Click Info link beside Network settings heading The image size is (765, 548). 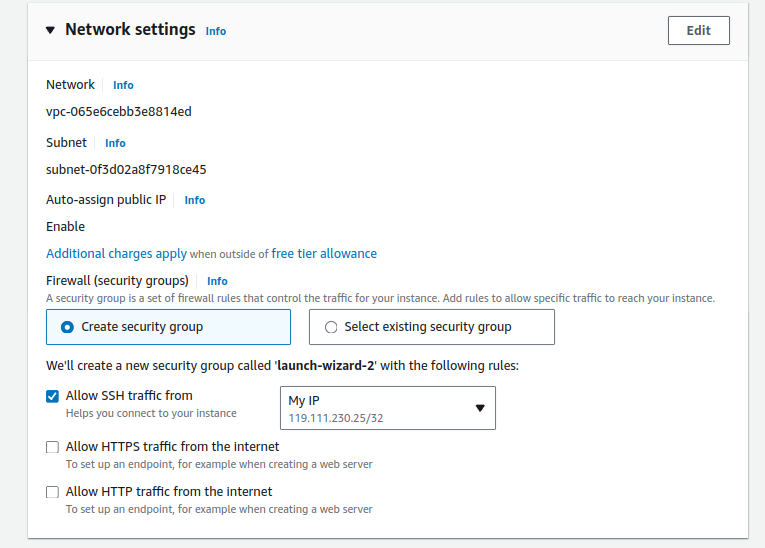(215, 31)
